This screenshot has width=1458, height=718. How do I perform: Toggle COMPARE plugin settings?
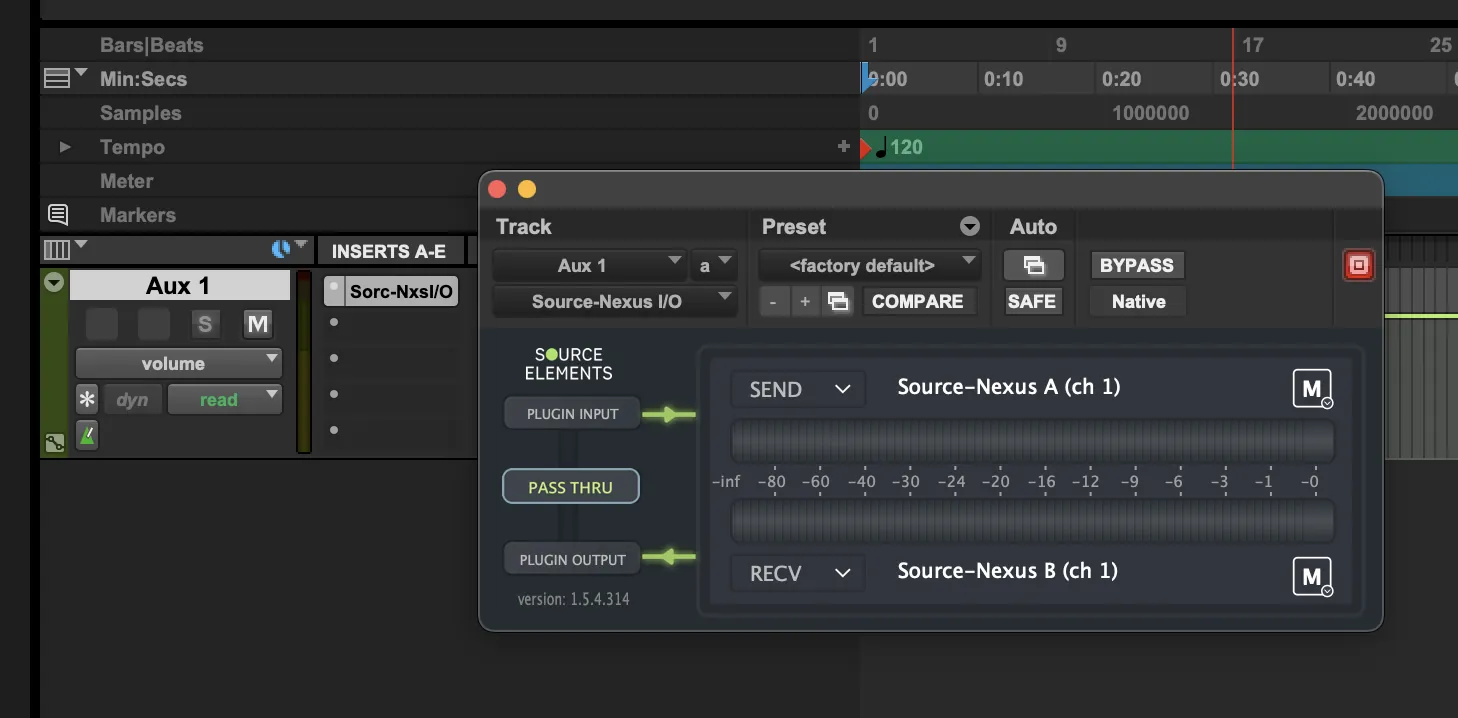click(x=917, y=301)
